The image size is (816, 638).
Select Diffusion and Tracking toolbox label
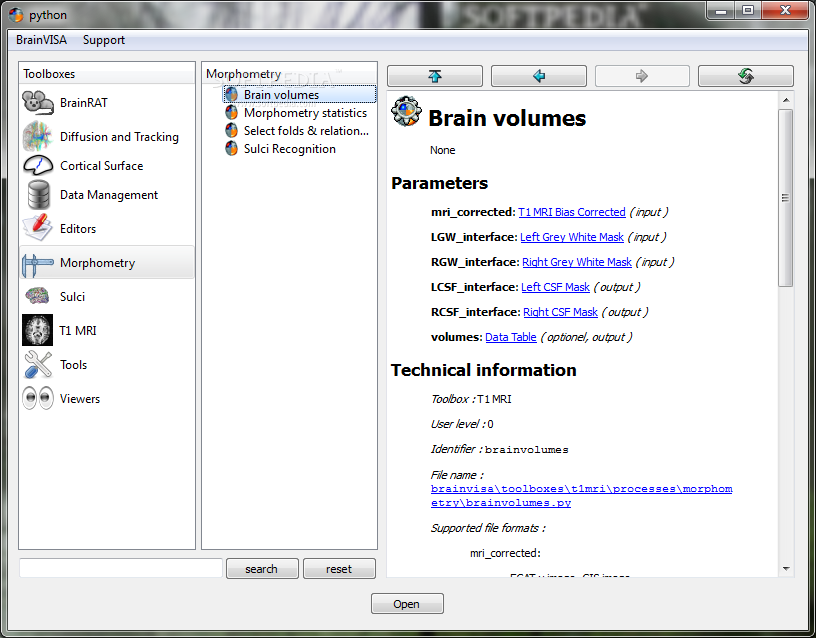pyautogui.click(x=119, y=136)
